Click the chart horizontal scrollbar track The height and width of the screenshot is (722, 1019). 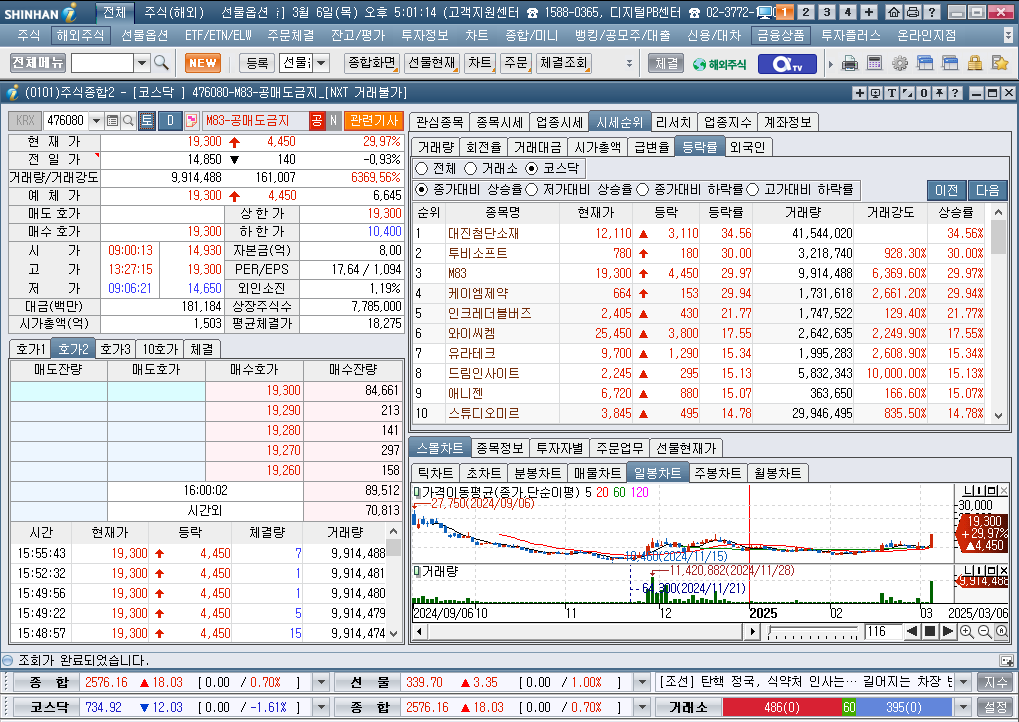click(x=584, y=631)
